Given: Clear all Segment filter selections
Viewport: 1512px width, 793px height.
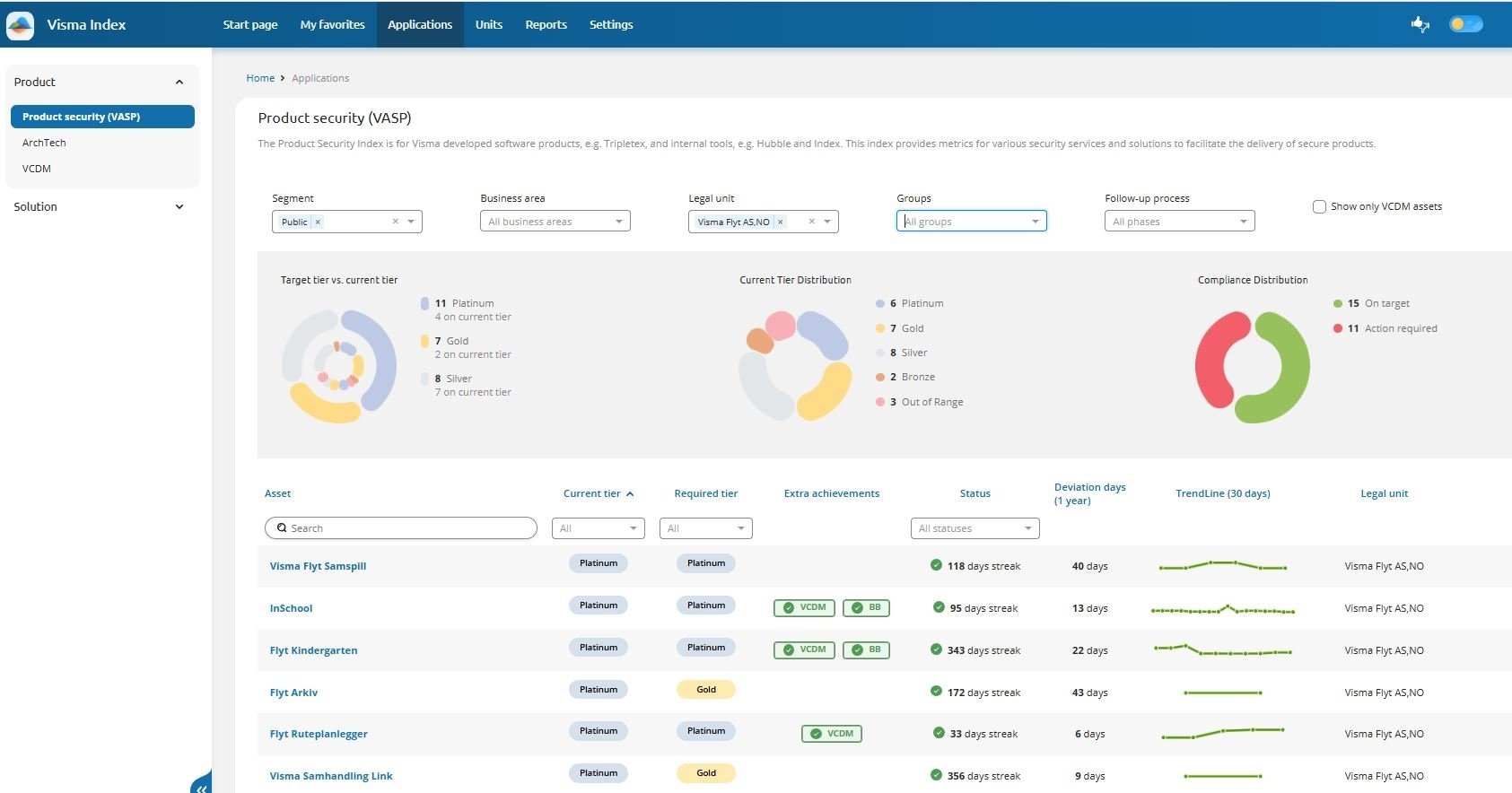Looking at the screenshot, I should [395, 222].
